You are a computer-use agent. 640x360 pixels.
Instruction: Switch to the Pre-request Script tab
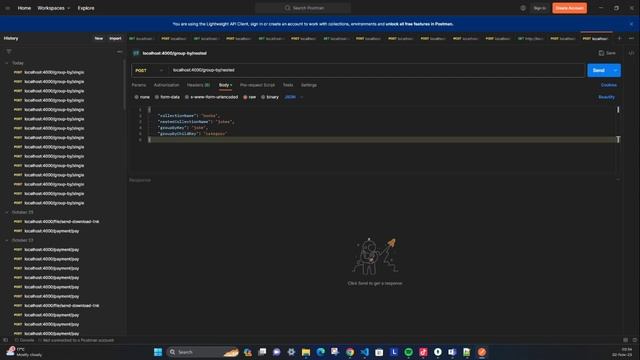click(257, 85)
